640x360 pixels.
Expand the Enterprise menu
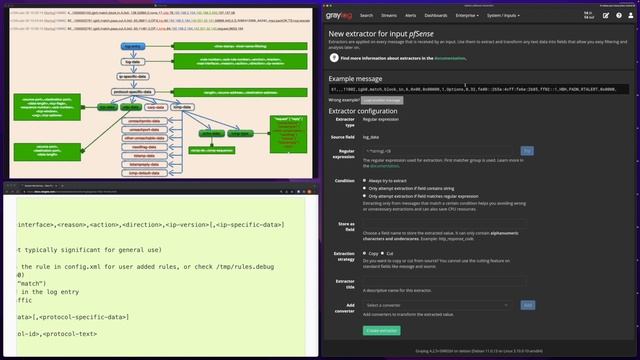(x=467, y=16)
